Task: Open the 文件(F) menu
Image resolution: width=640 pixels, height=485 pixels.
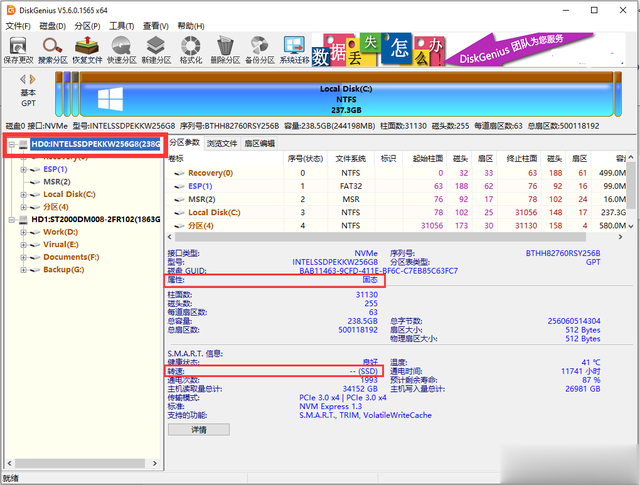Action: coord(18,26)
